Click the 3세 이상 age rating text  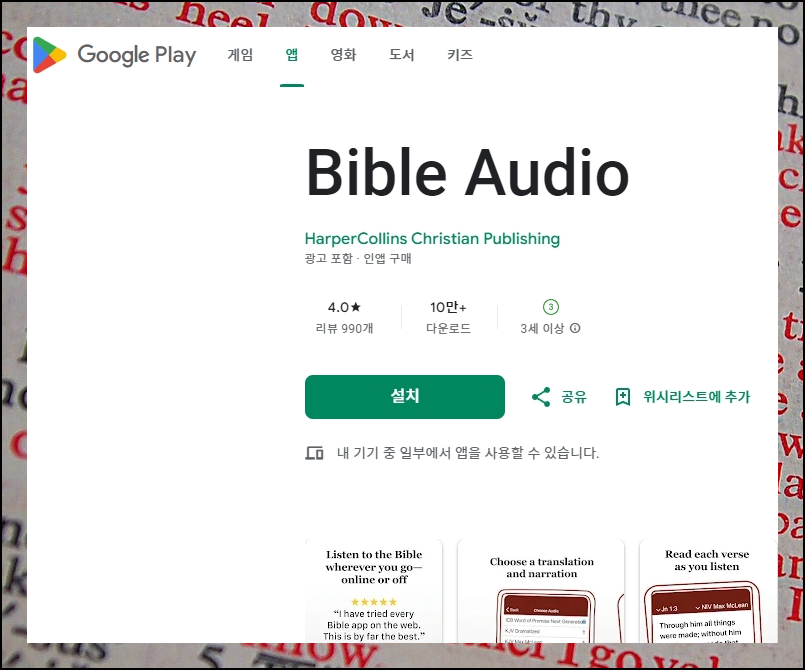pos(542,328)
